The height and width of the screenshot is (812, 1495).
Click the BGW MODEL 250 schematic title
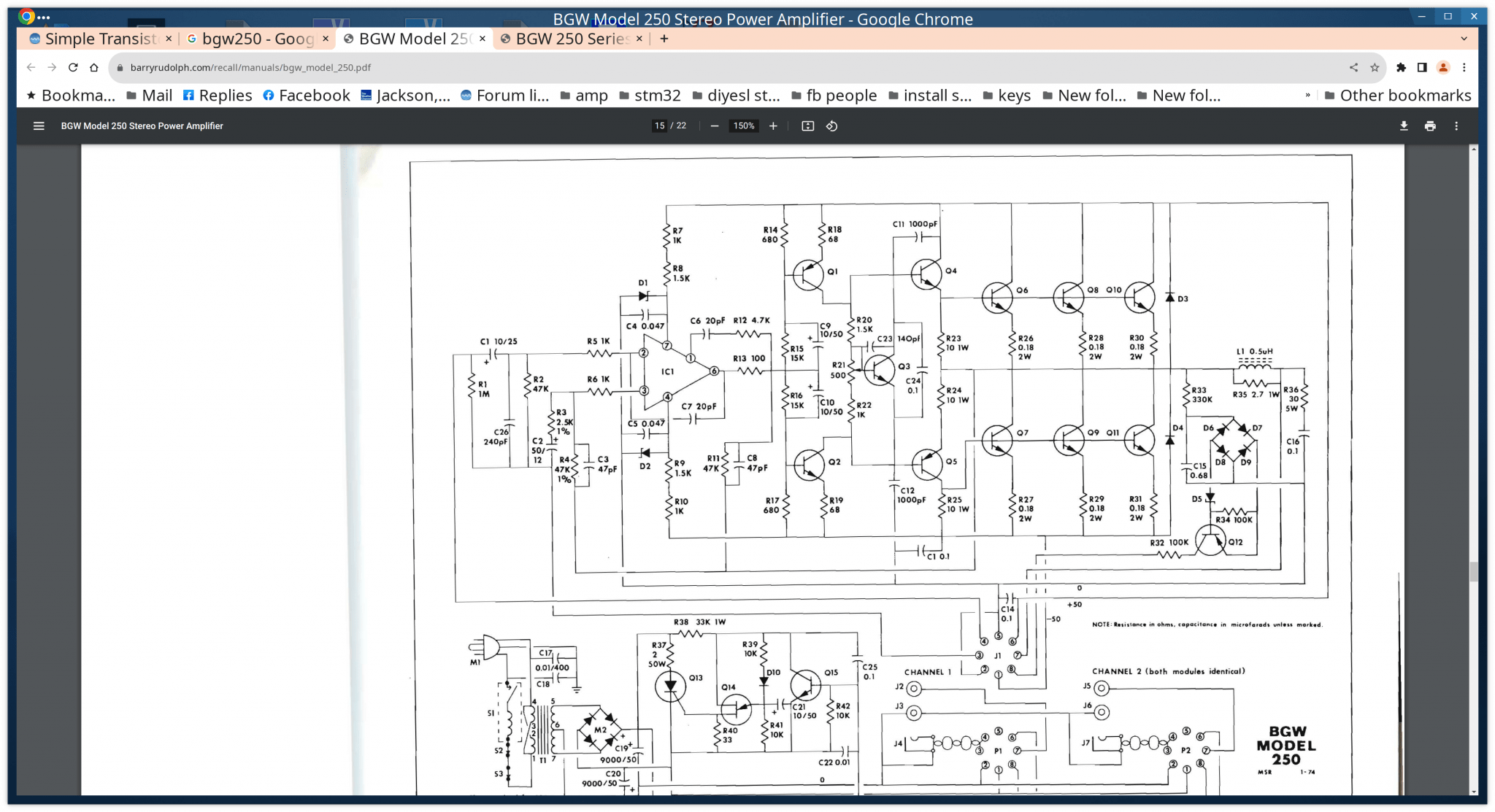tap(1286, 746)
